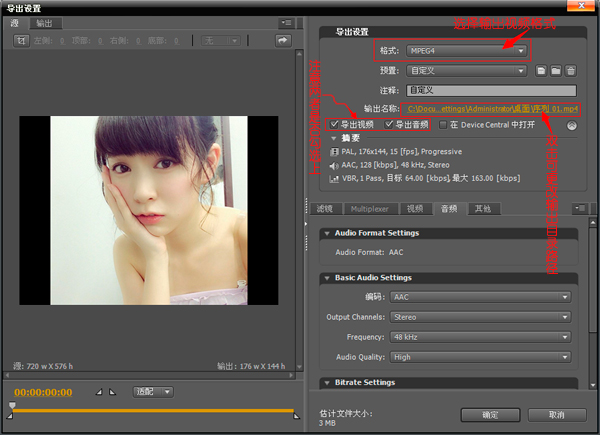Open the crop ratio 无 dropdown
This screenshot has height=435, width=600.
(x=221, y=41)
